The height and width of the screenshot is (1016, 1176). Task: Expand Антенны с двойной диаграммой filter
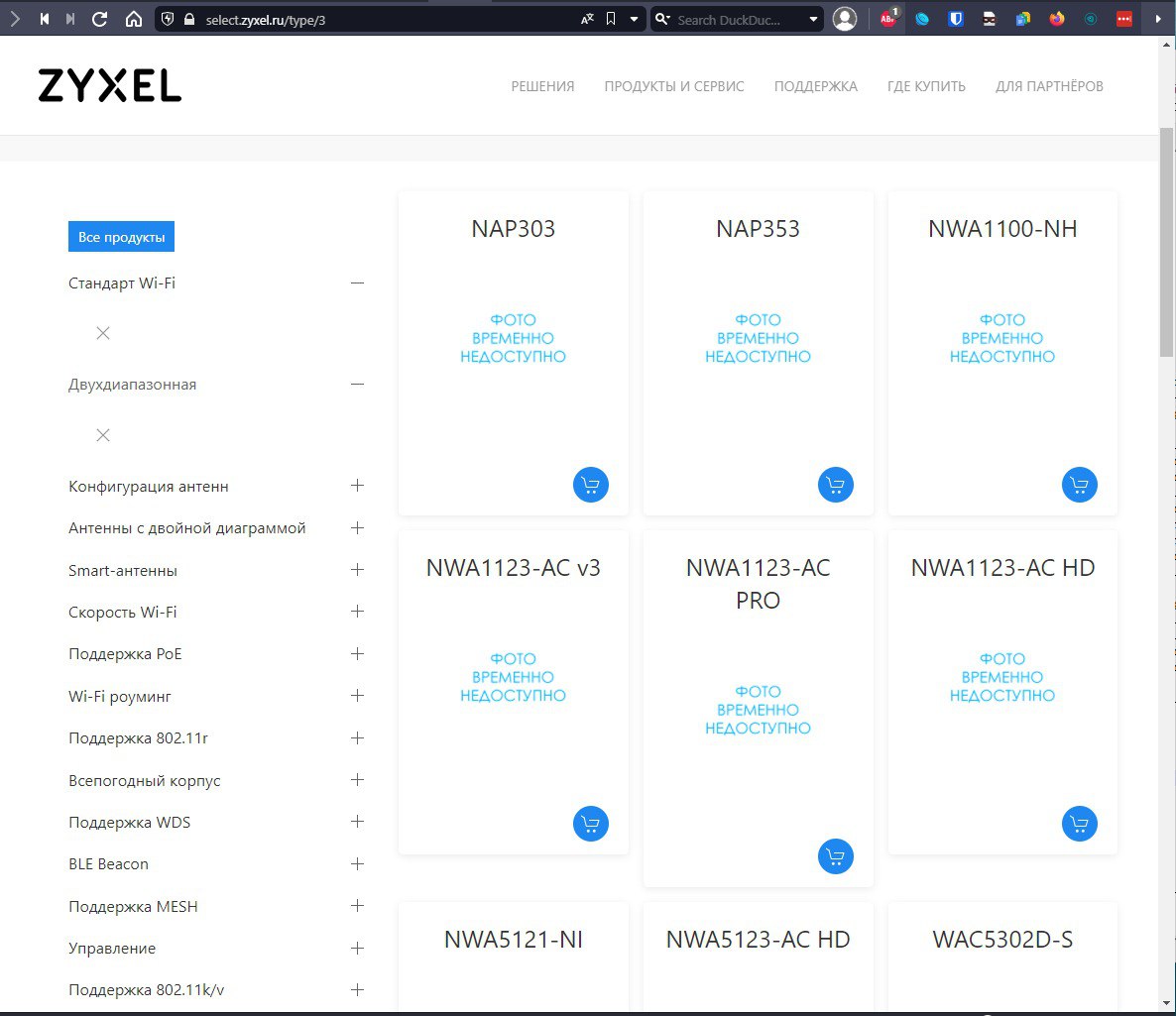357,528
